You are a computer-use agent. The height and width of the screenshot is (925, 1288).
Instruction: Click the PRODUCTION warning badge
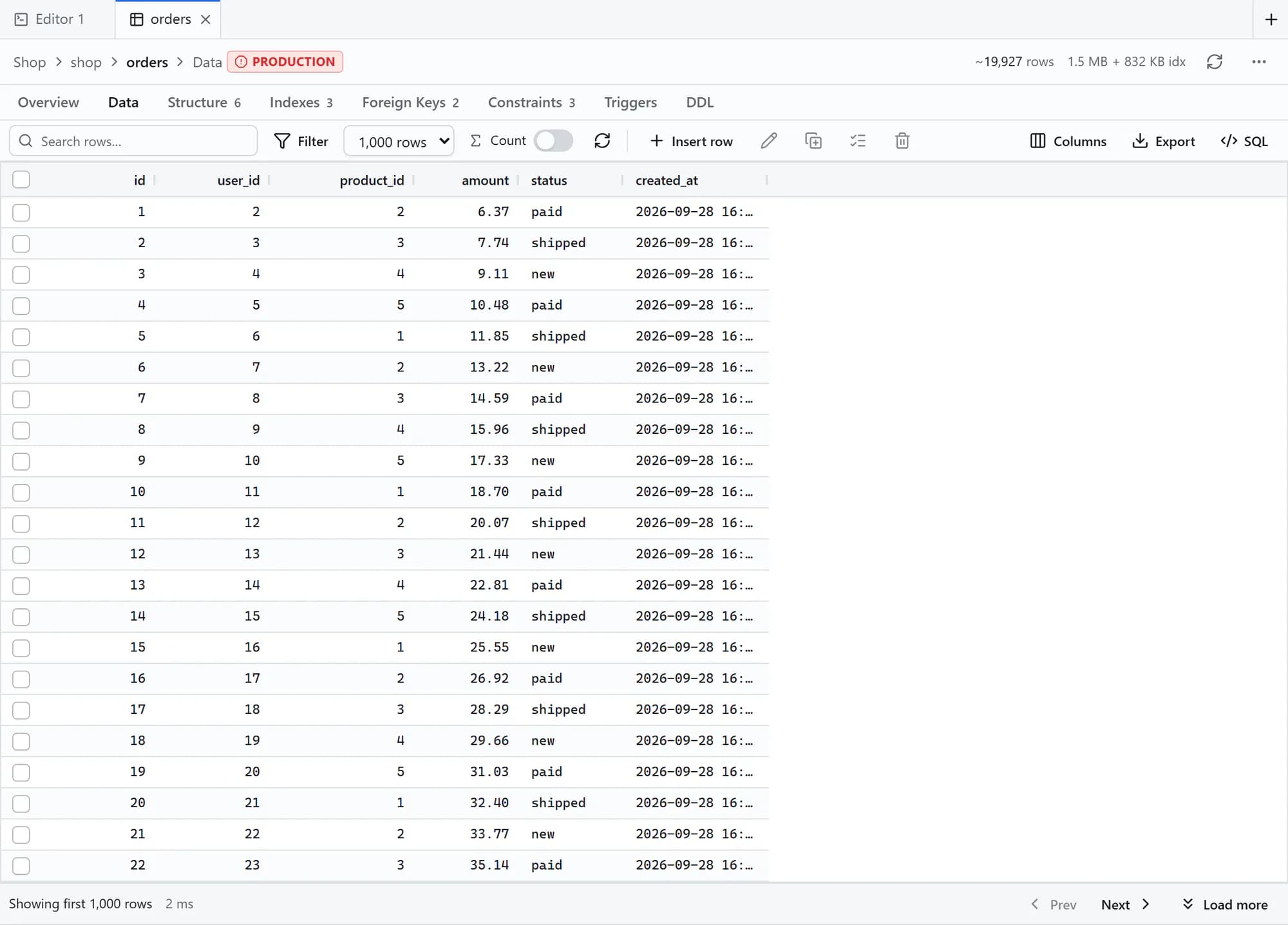pyautogui.click(x=285, y=62)
